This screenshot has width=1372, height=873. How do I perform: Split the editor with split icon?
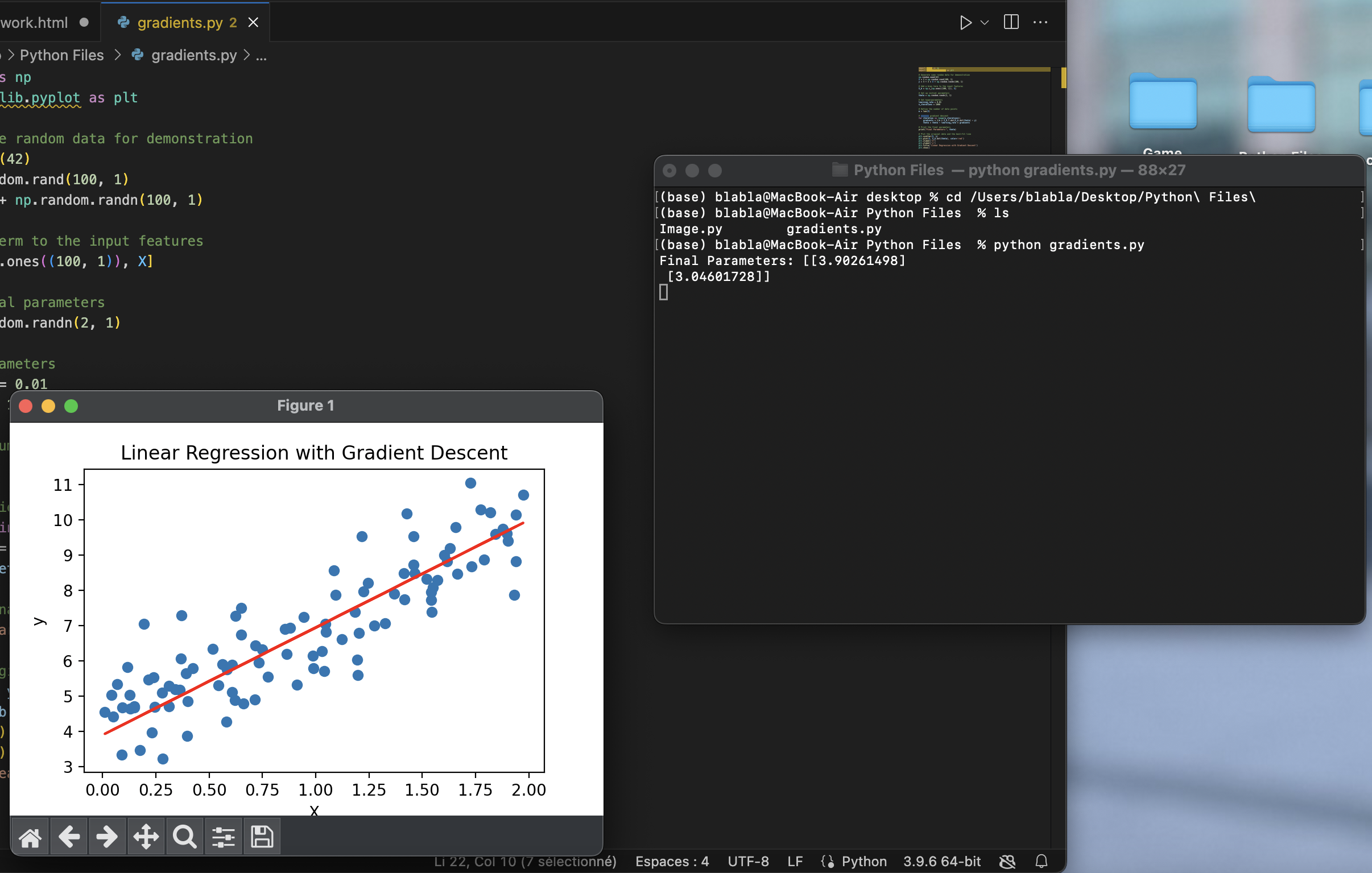tap(1011, 22)
